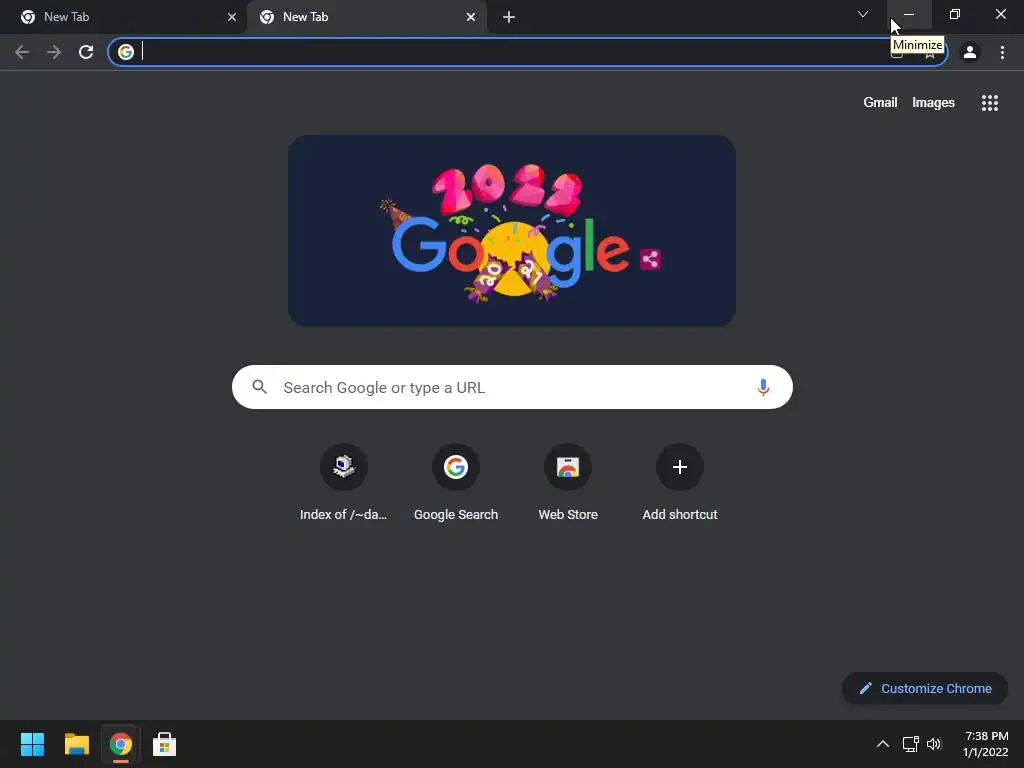Click the Search Google or type a URL box

pos(512,387)
